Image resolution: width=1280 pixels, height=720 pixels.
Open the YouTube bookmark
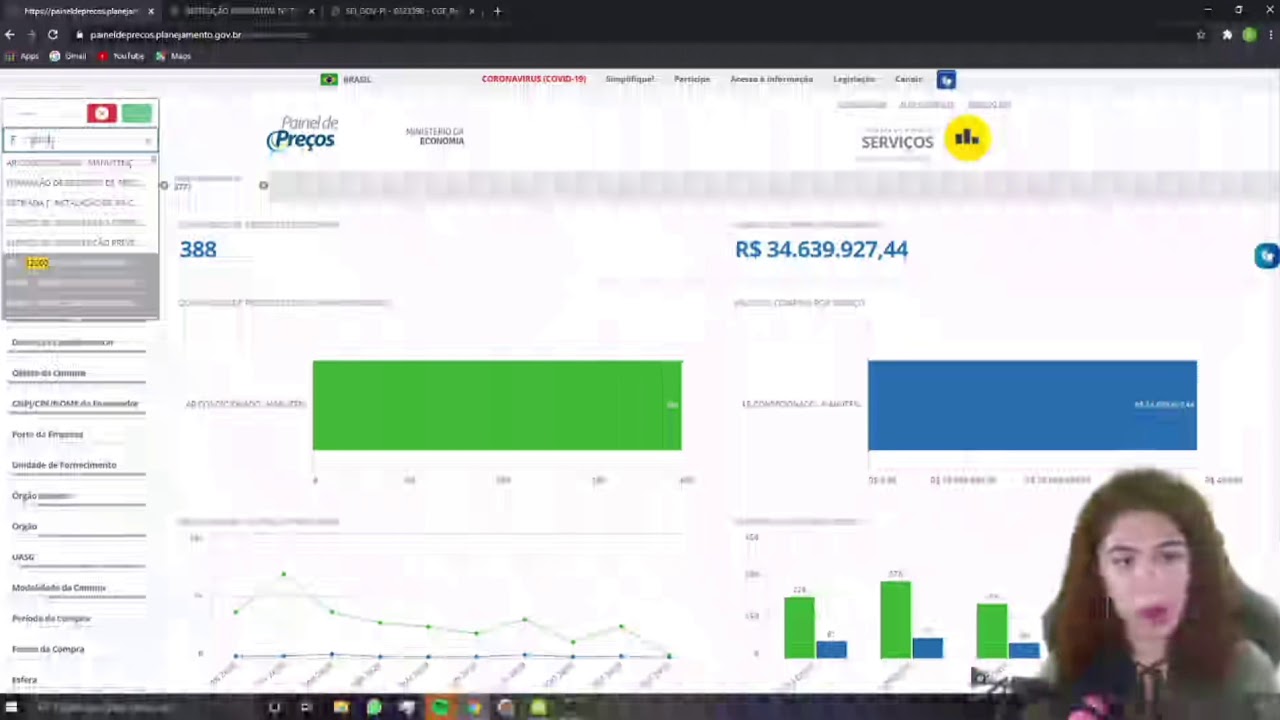pyautogui.click(x=121, y=56)
